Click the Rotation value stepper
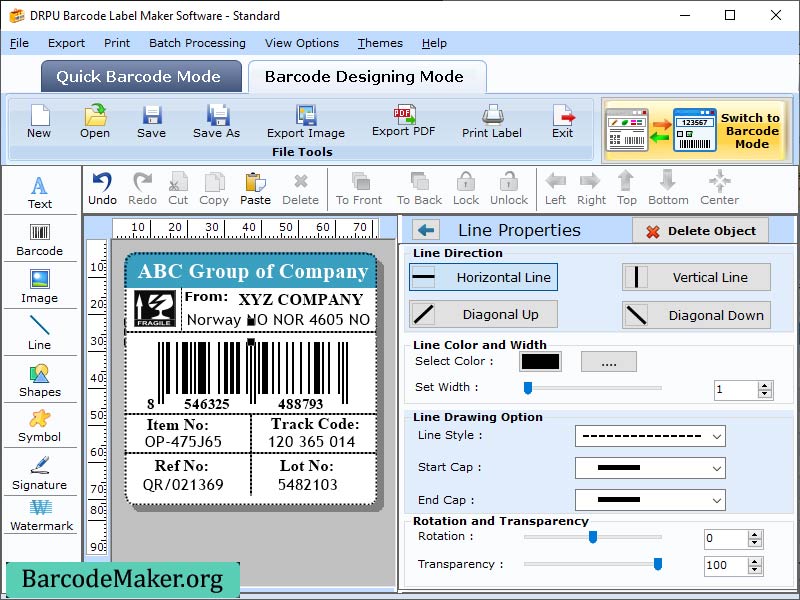Screen dimensions: 800x600 pyautogui.click(x=765, y=538)
